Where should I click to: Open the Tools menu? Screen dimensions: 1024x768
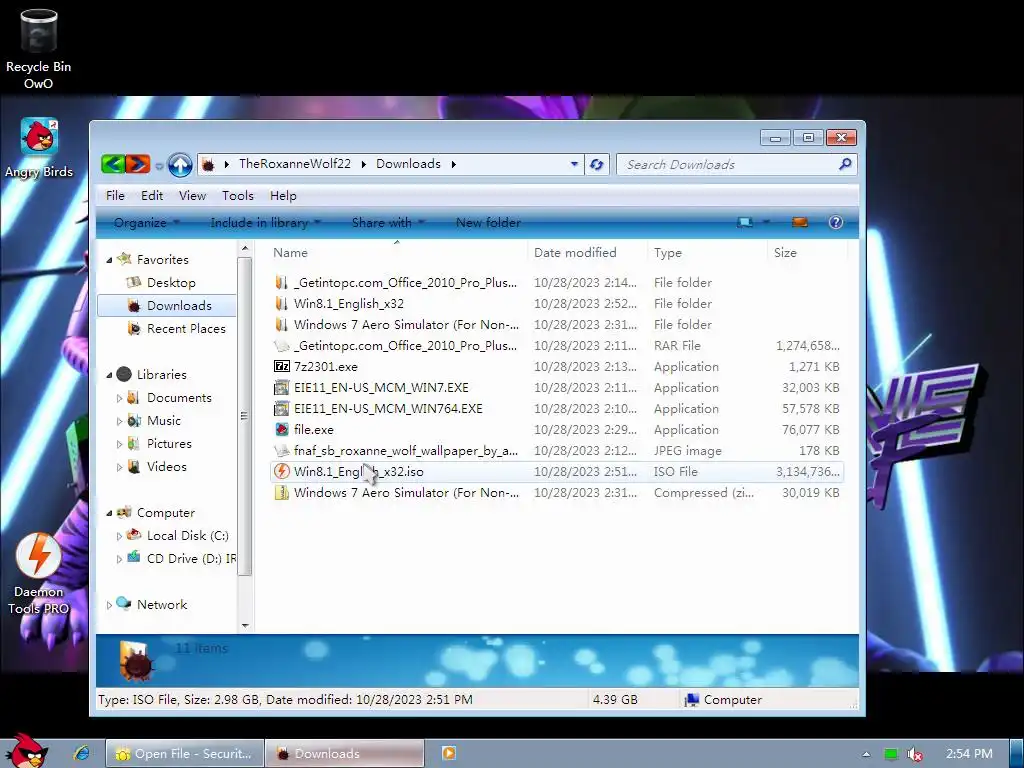(238, 195)
